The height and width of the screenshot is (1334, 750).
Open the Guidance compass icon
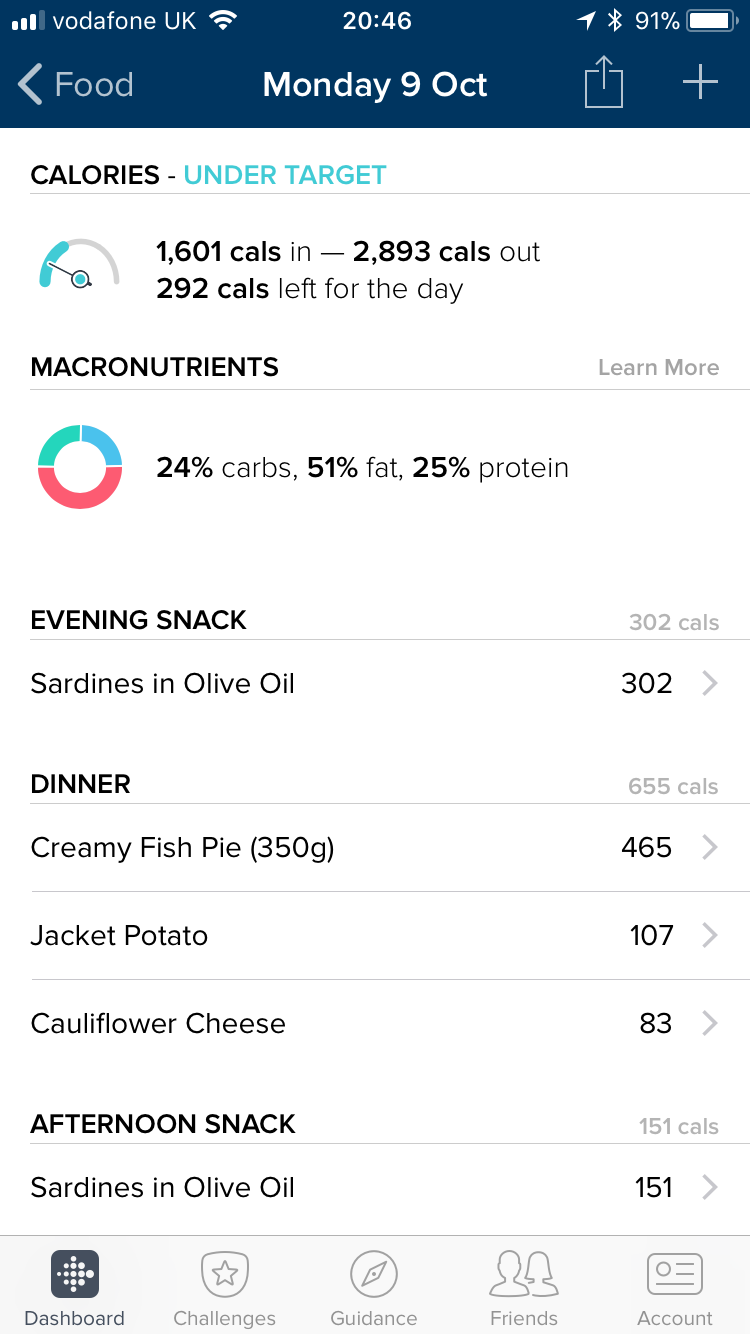tap(374, 1274)
